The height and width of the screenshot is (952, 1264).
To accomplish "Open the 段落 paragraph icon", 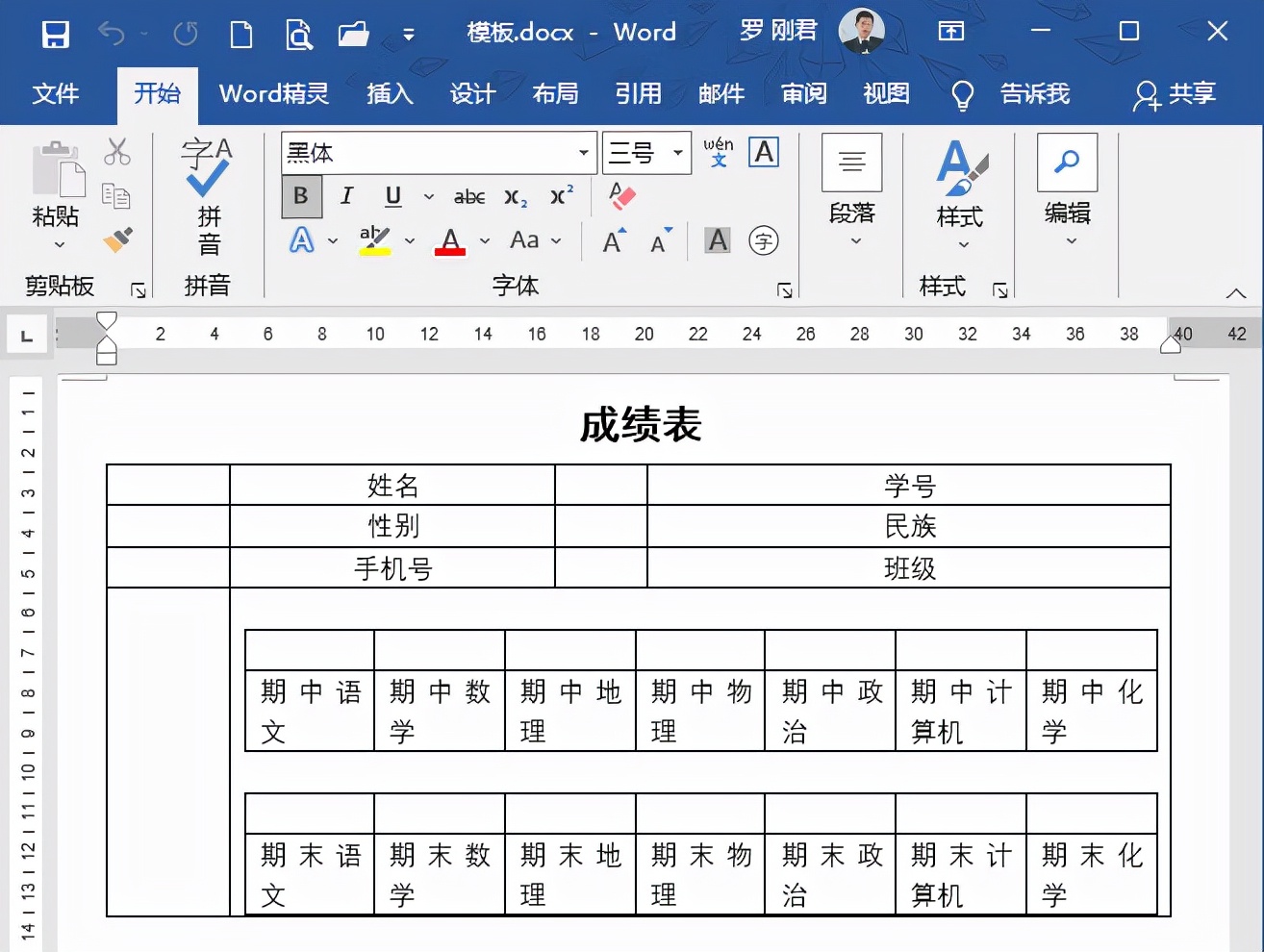I will (x=852, y=163).
